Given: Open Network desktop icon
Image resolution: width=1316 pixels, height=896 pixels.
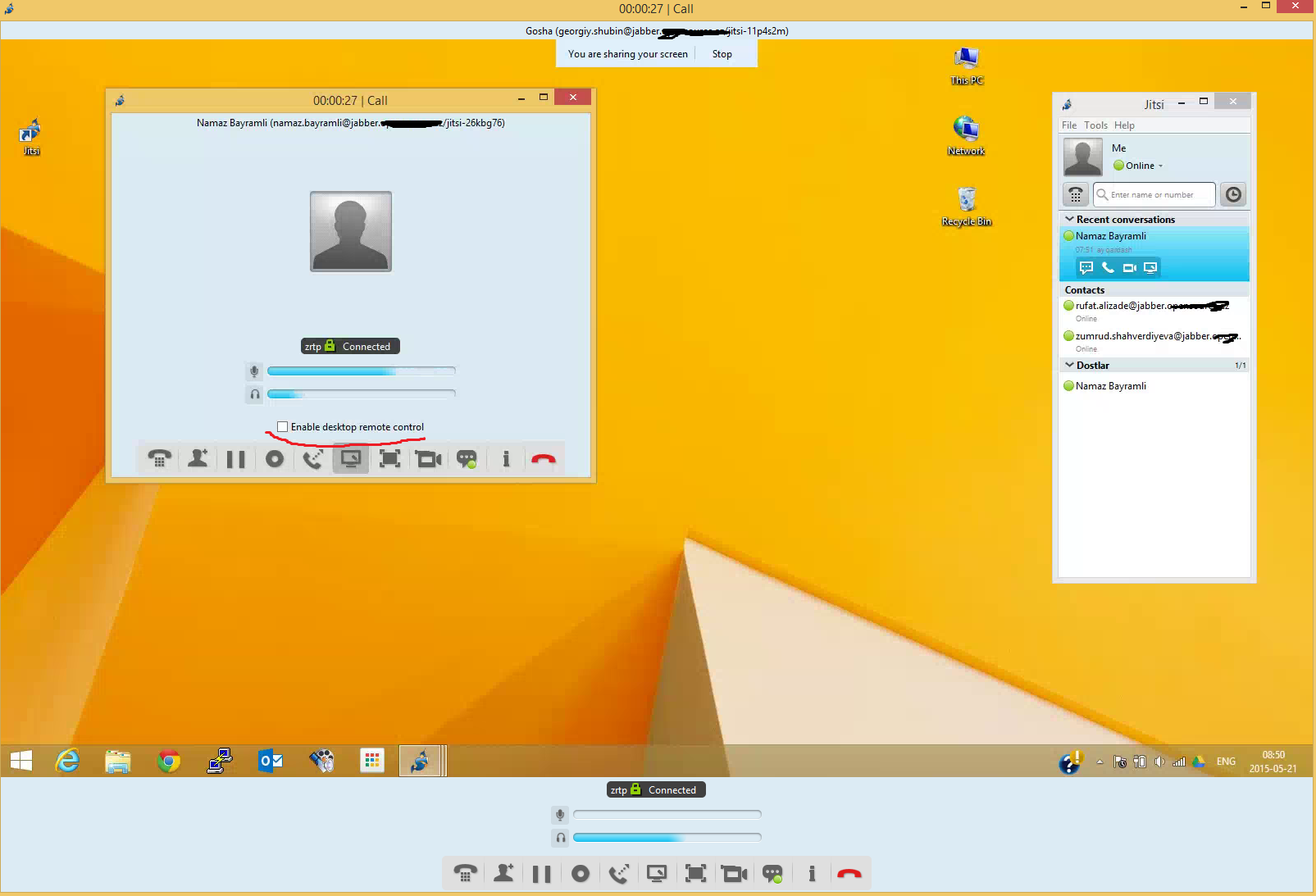Looking at the screenshot, I should pos(966,135).
